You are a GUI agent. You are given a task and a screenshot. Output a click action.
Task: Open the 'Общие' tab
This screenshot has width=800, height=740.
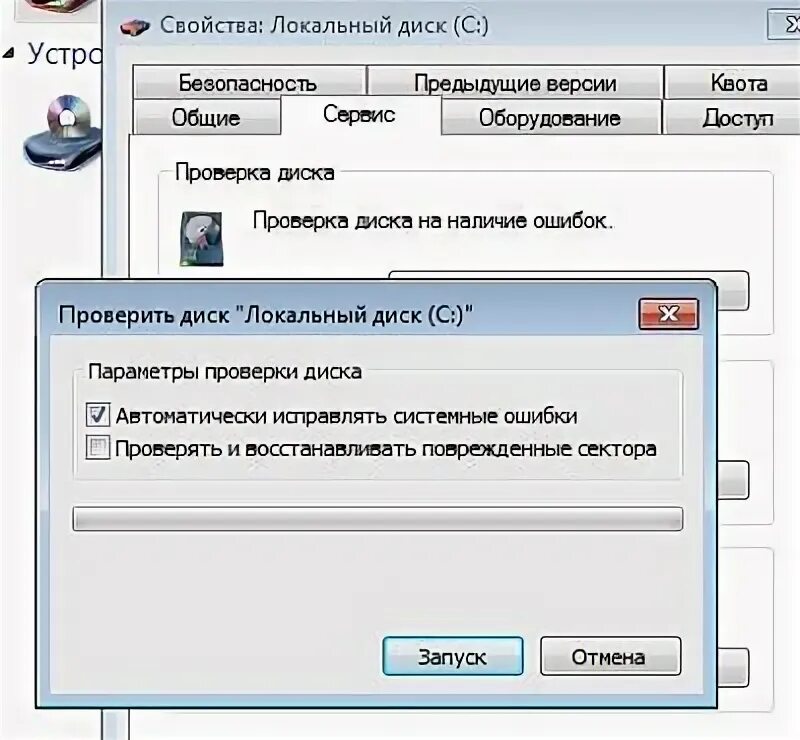click(x=207, y=117)
